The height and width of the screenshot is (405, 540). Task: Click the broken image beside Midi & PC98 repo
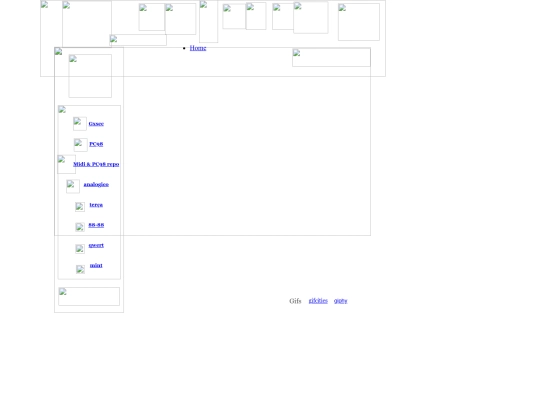tap(66, 164)
